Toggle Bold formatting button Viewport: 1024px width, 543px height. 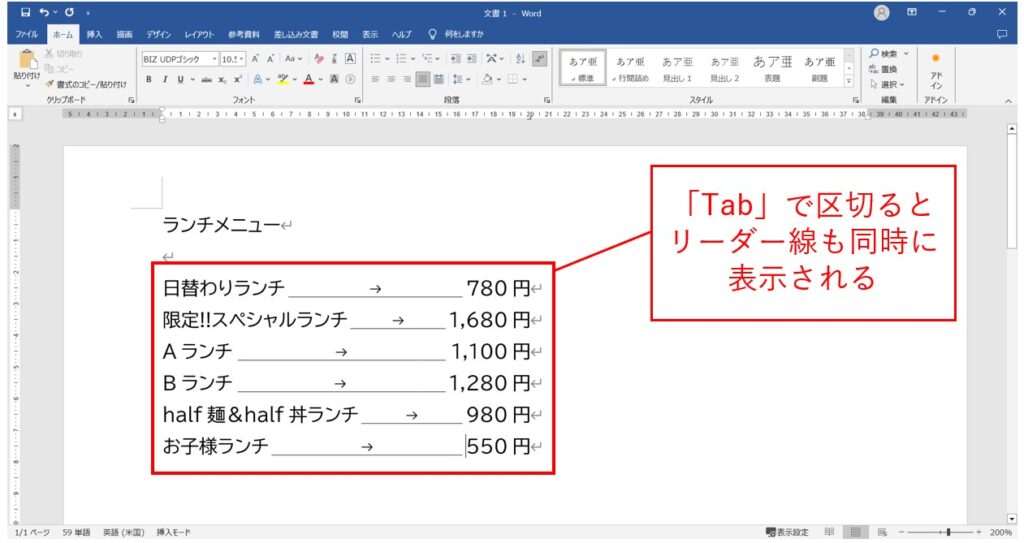click(149, 80)
